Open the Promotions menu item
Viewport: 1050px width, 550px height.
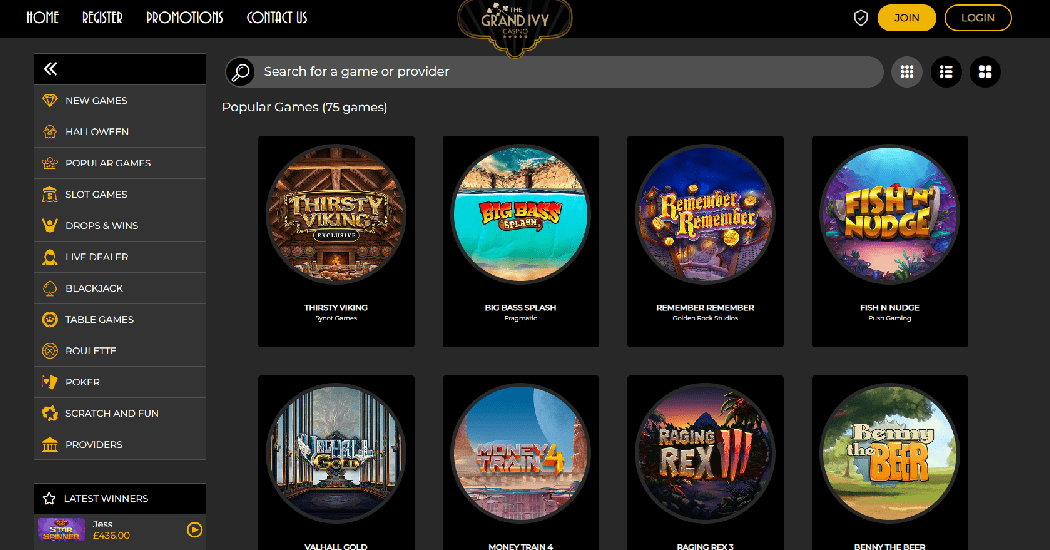tap(185, 17)
